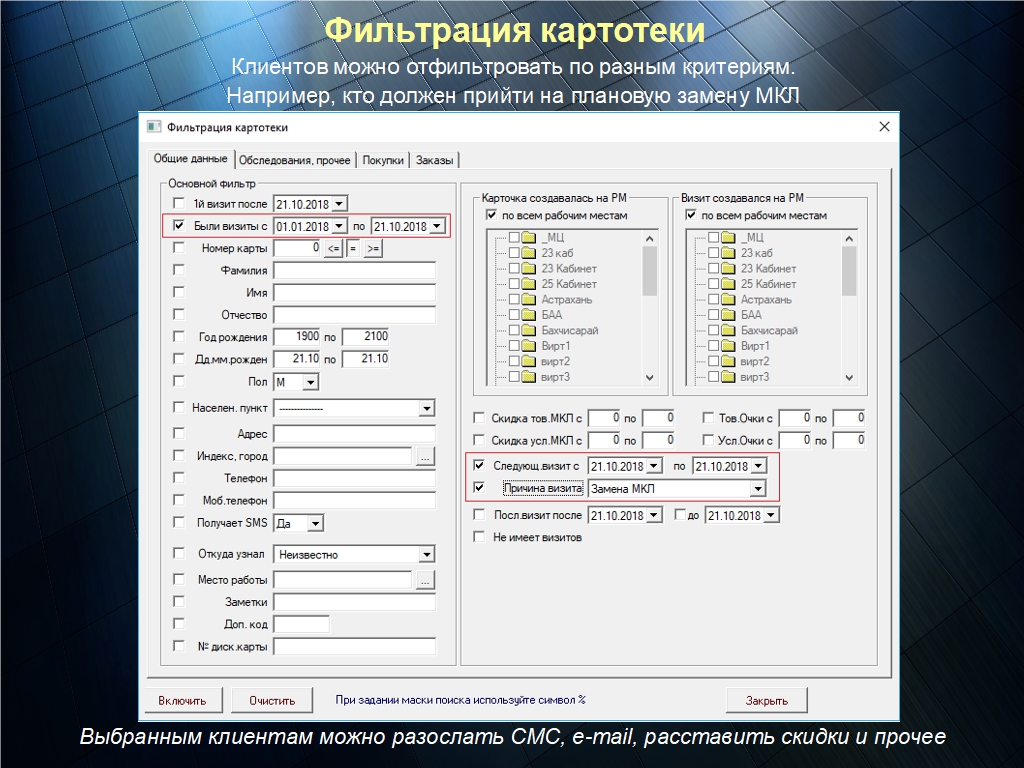Open the Причина визита dropdown
Image resolution: width=1024 pixels, height=768 pixels.
pyautogui.click(x=758, y=489)
